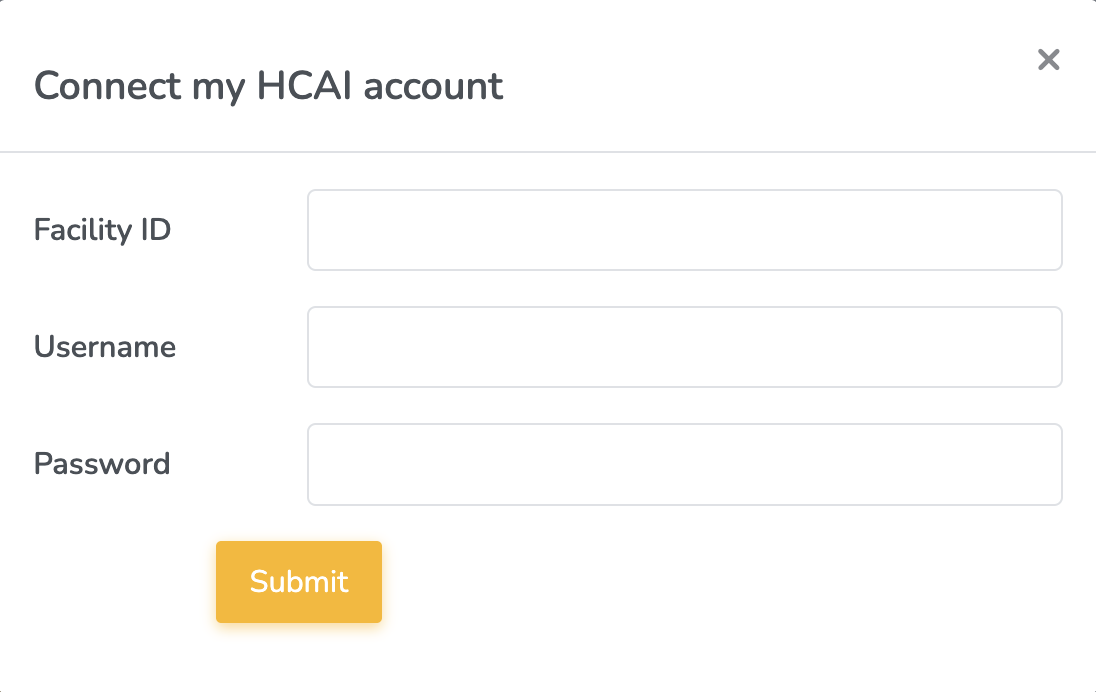Close the Connect my HCAI account modal

[1048, 60]
